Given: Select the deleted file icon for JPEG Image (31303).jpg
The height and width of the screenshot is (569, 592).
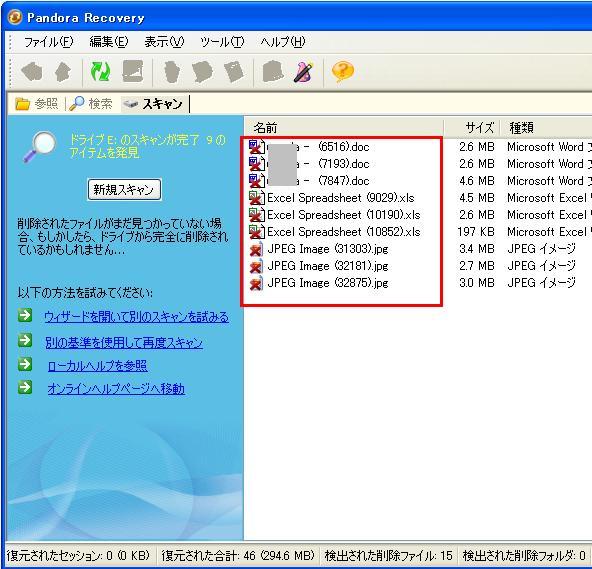Looking at the screenshot, I should click(x=256, y=249).
